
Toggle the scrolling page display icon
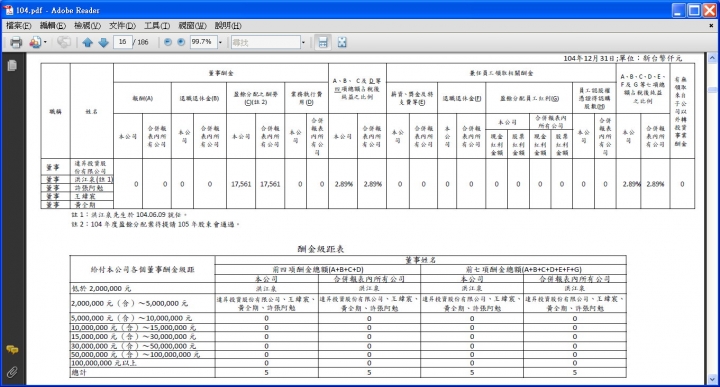point(323,43)
